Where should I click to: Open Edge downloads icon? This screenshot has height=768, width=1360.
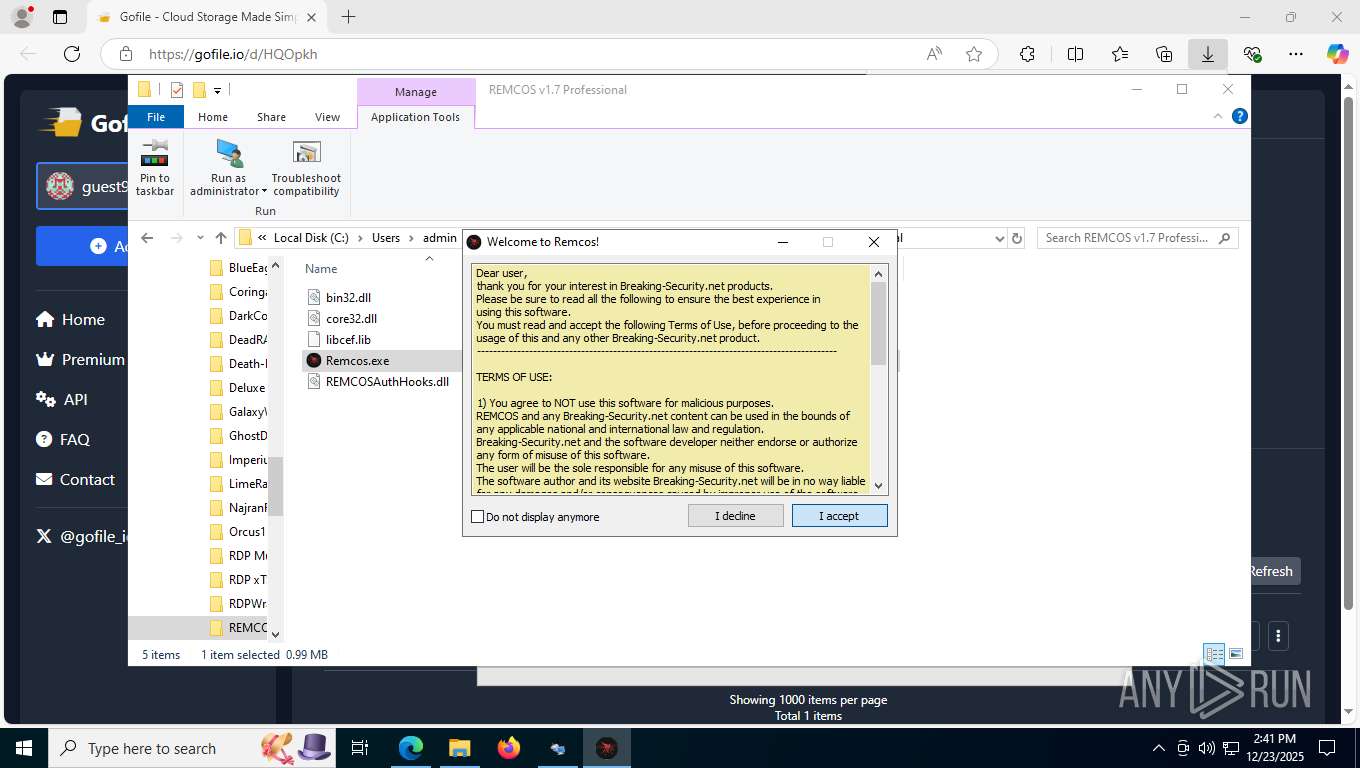(x=1208, y=54)
